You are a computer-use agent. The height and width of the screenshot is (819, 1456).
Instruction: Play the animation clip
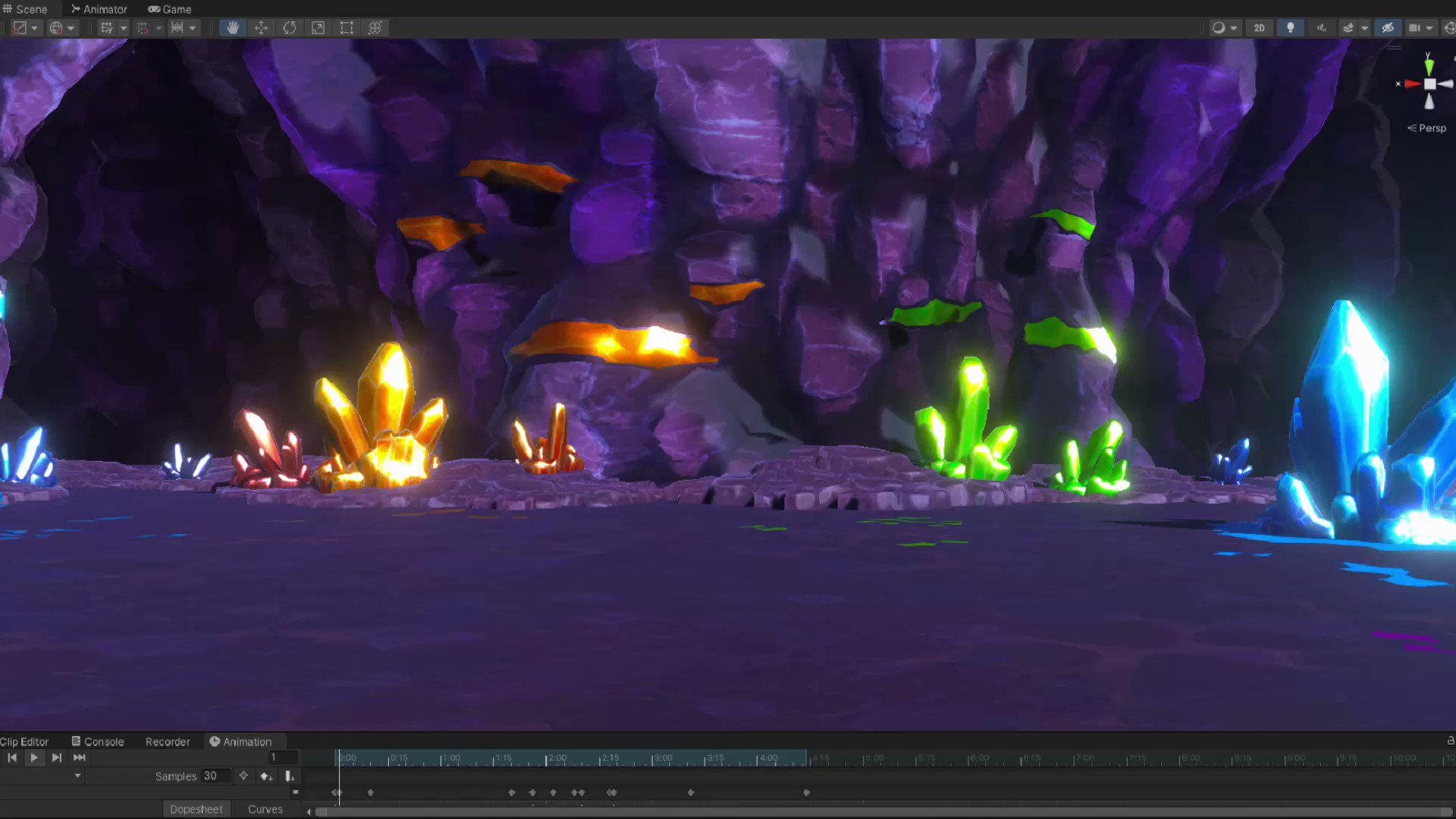pyautogui.click(x=34, y=758)
